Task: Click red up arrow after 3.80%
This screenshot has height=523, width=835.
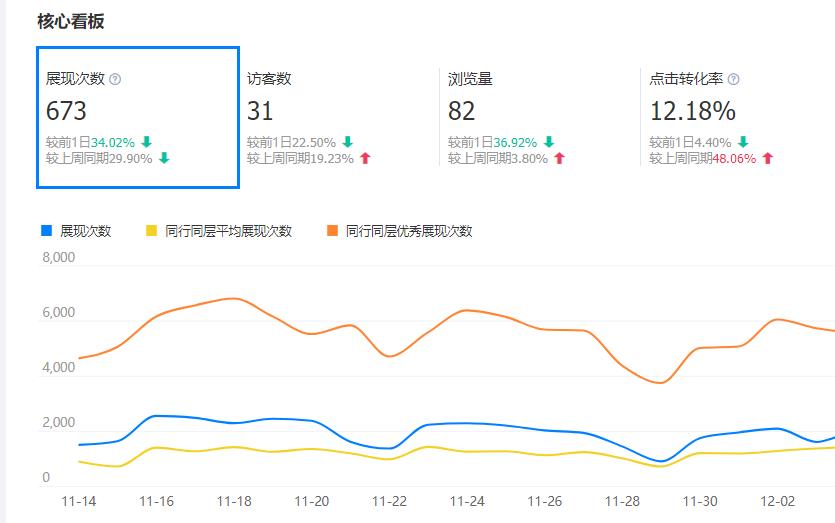Action: pyautogui.click(x=559, y=158)
